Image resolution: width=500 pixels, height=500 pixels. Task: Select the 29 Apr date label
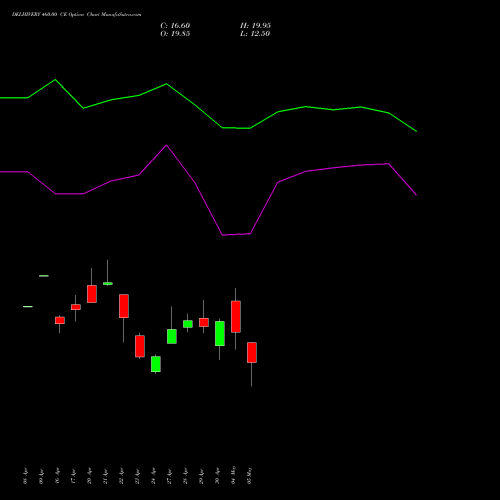pyautogui.click(x=202, y=476)
